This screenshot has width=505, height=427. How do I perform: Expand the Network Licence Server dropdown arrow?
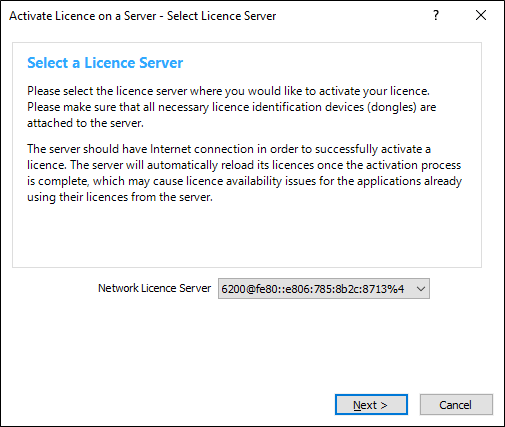coord(421,289)
